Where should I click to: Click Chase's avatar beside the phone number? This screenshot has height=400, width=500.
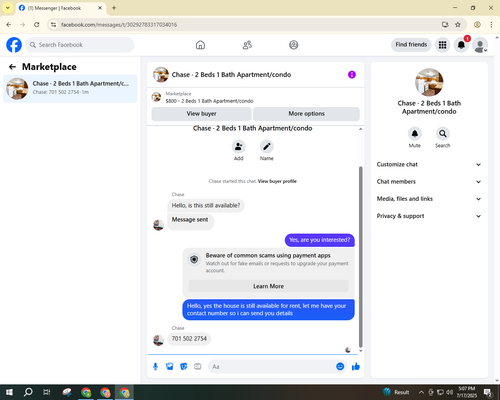158,340
